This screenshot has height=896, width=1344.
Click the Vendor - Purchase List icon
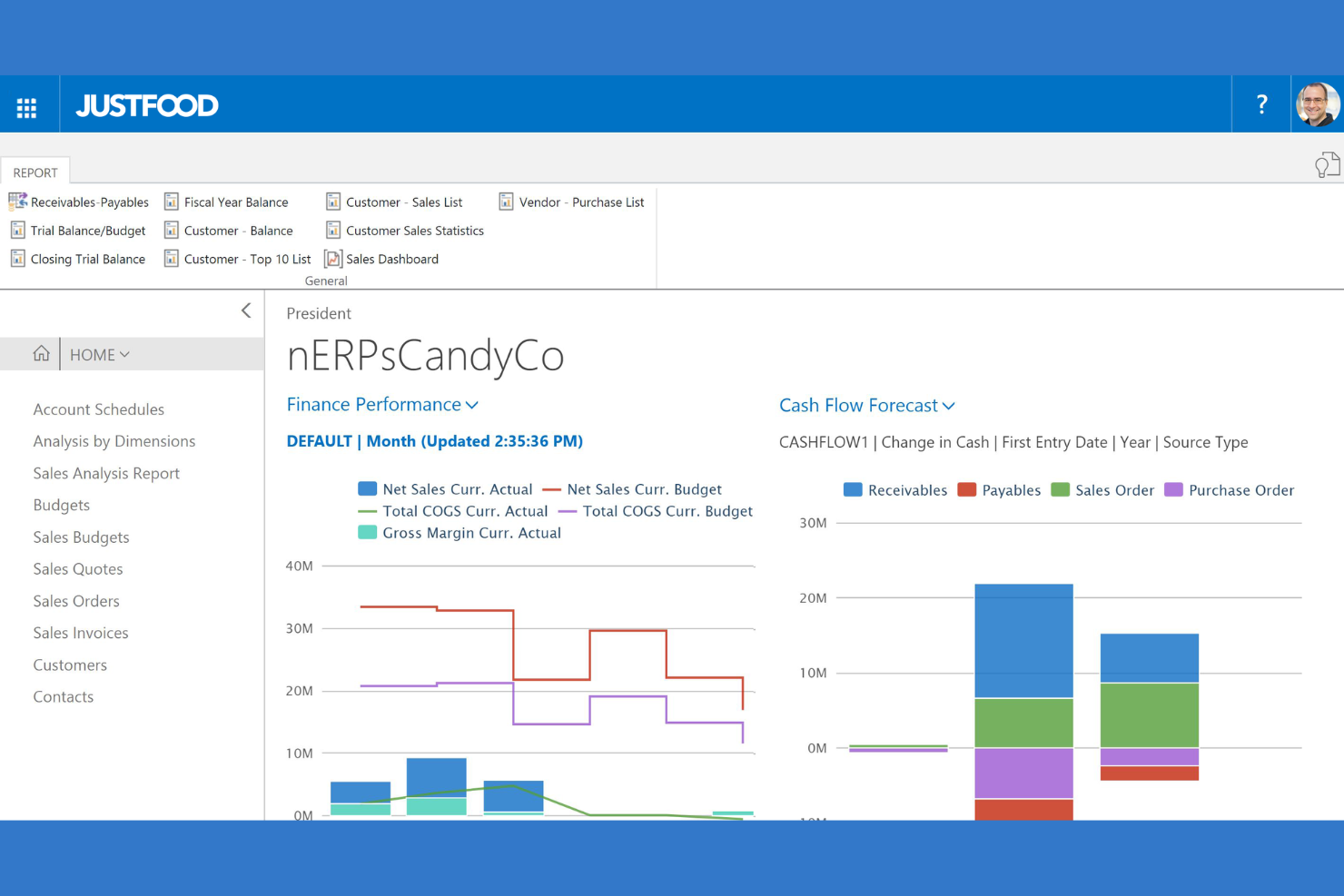(506, 202)
